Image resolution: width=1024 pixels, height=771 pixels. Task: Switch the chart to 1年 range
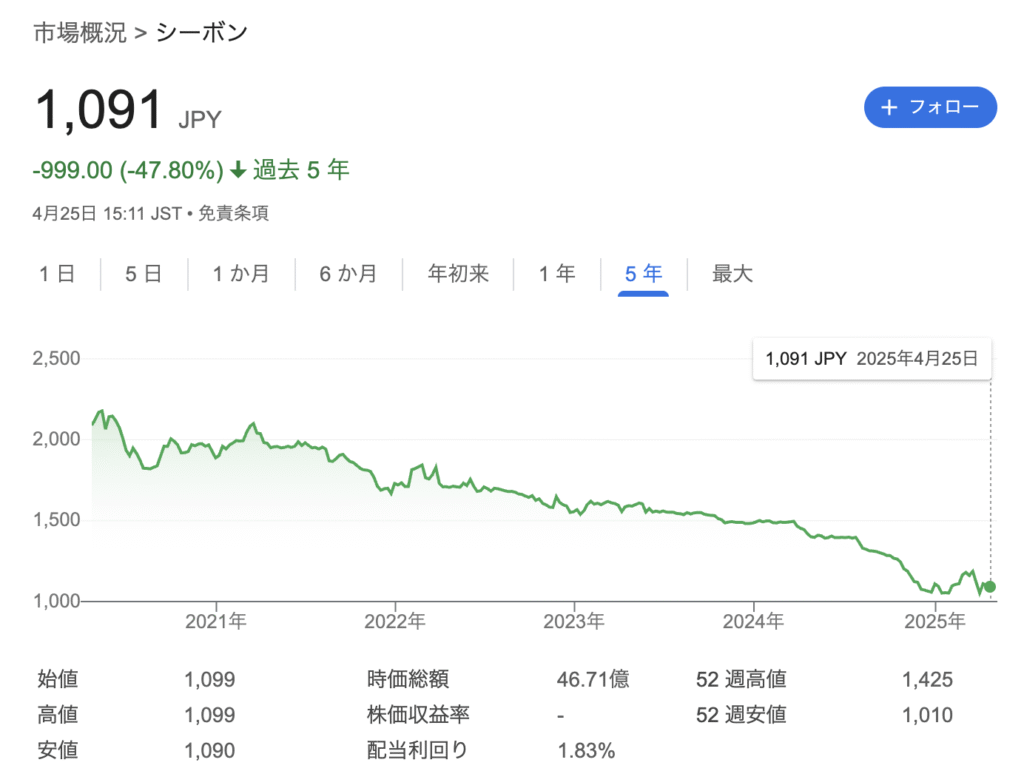click(x=557, y=273)
